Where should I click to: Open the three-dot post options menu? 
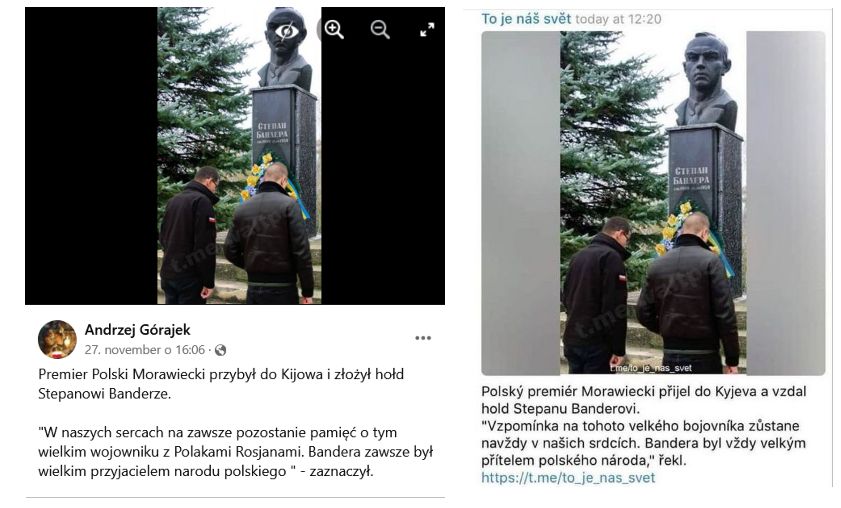click(423, 338)
